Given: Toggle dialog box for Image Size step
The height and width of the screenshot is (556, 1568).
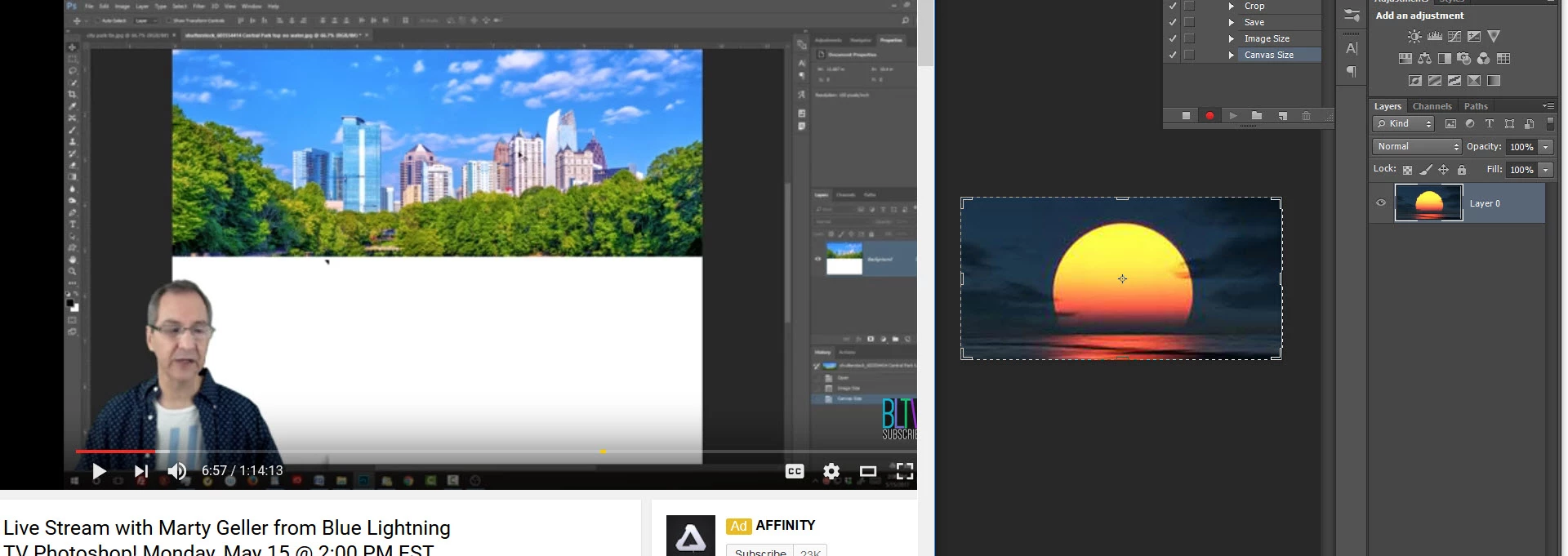Looking at the screenshot, I should 1189,38.
